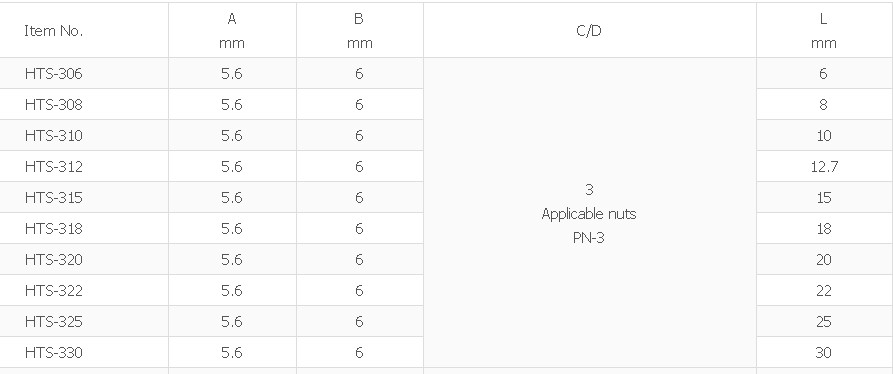This screenshot has height=374, width=893.
Task: Click the B mm column header
Action: [359, 31]
